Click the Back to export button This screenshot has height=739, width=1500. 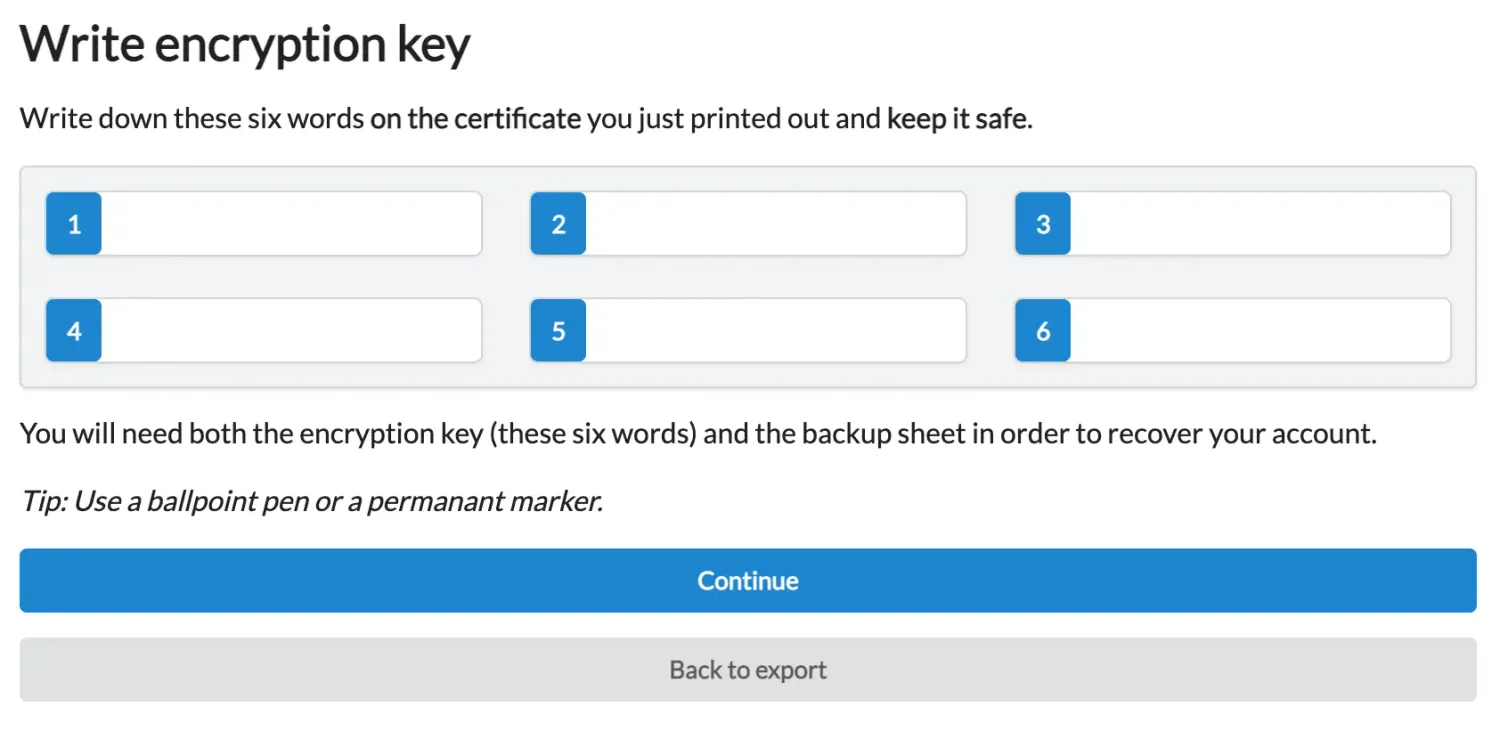748,669
